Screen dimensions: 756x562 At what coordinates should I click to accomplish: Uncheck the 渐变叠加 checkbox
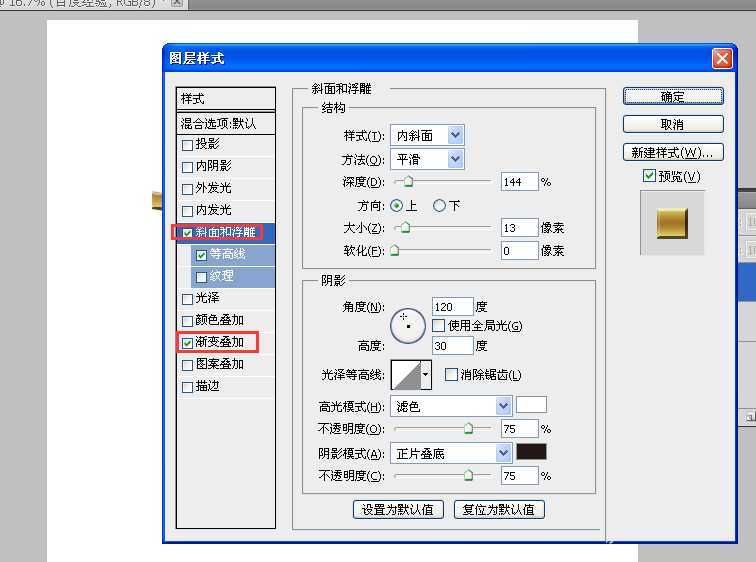click(188, 343)
